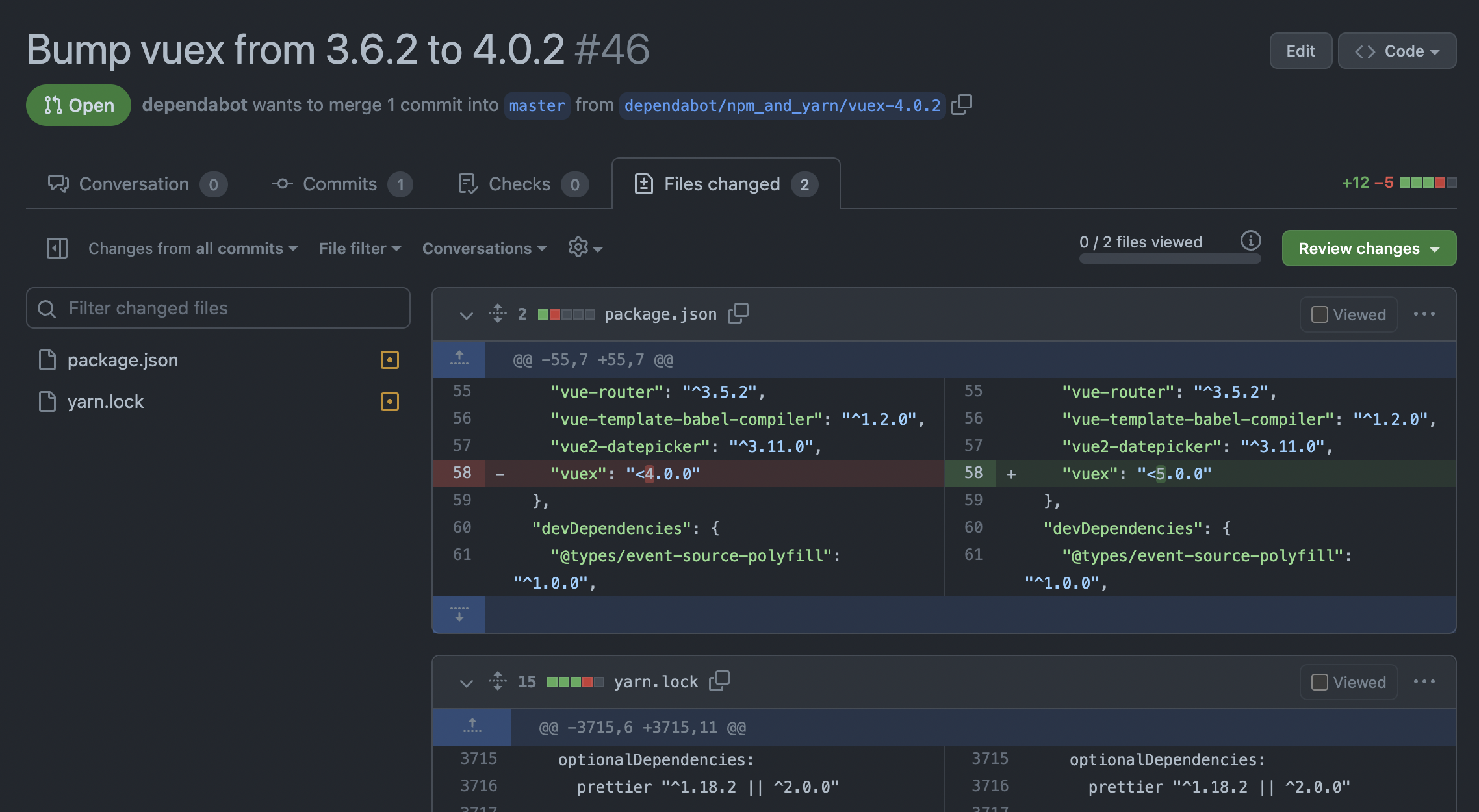
Task: Collapse the package.json diff section
Action: (x=466, y=314)
